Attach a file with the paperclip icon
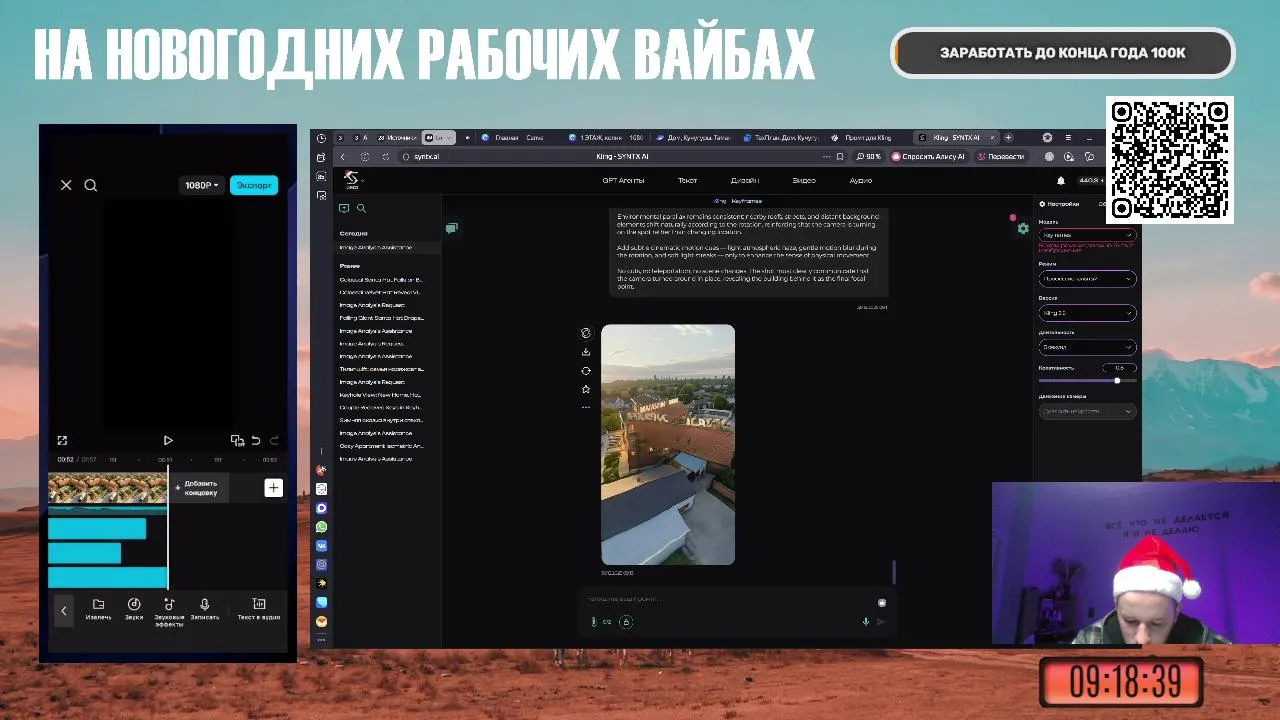 593,622
